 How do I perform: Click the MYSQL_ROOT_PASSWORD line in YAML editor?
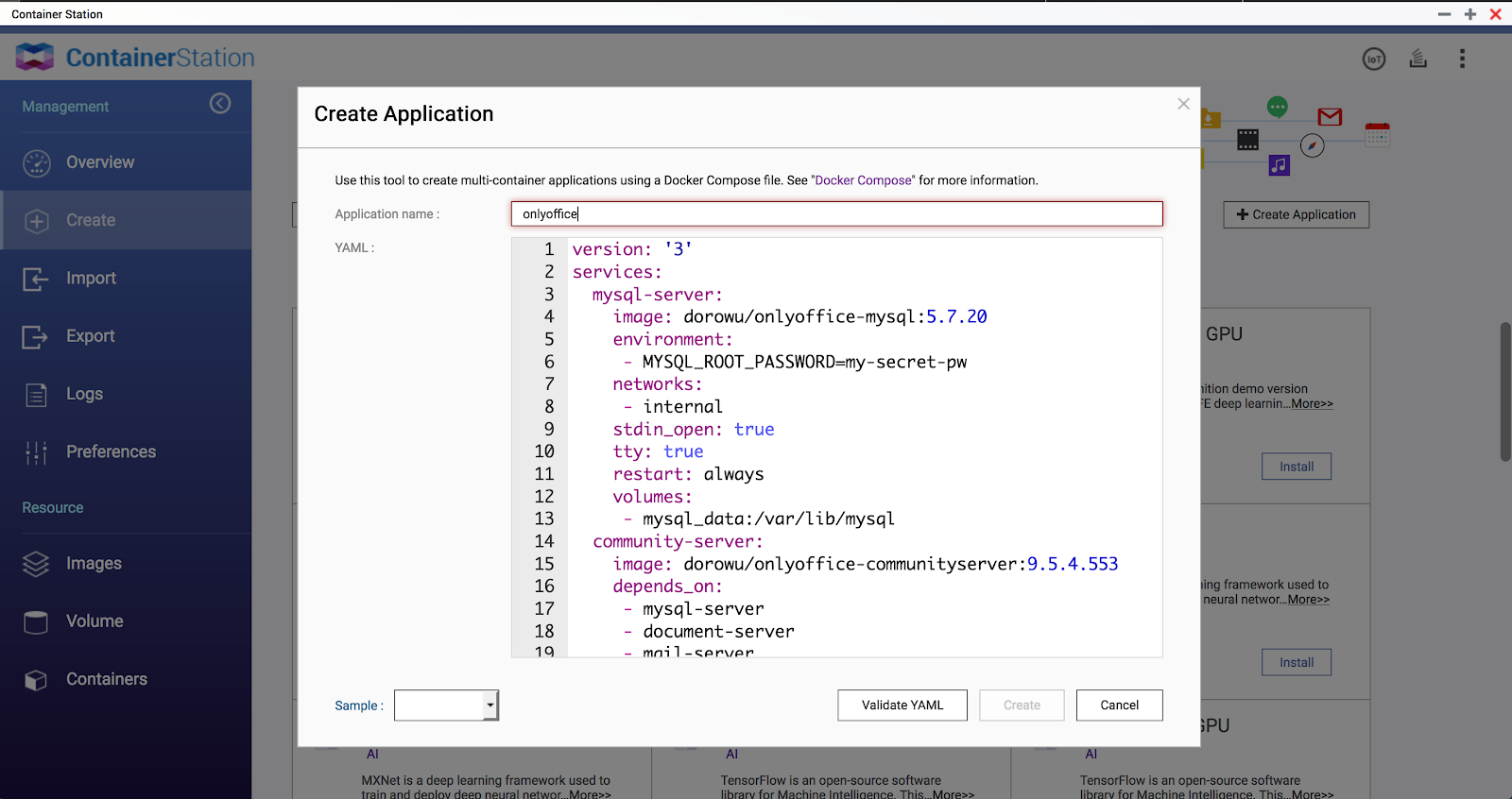pyautogui.click(x=795, y=362)
